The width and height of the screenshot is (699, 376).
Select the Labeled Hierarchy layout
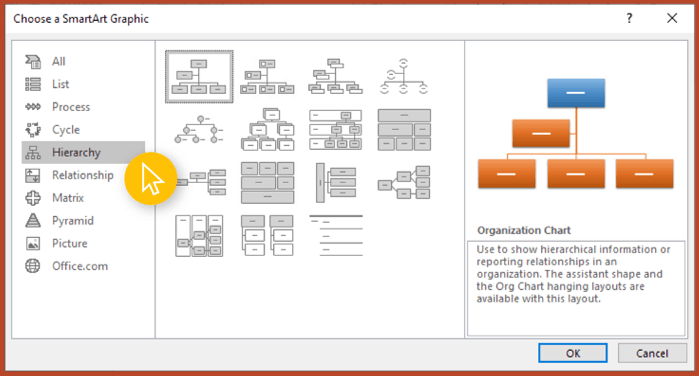coord(336,129)
